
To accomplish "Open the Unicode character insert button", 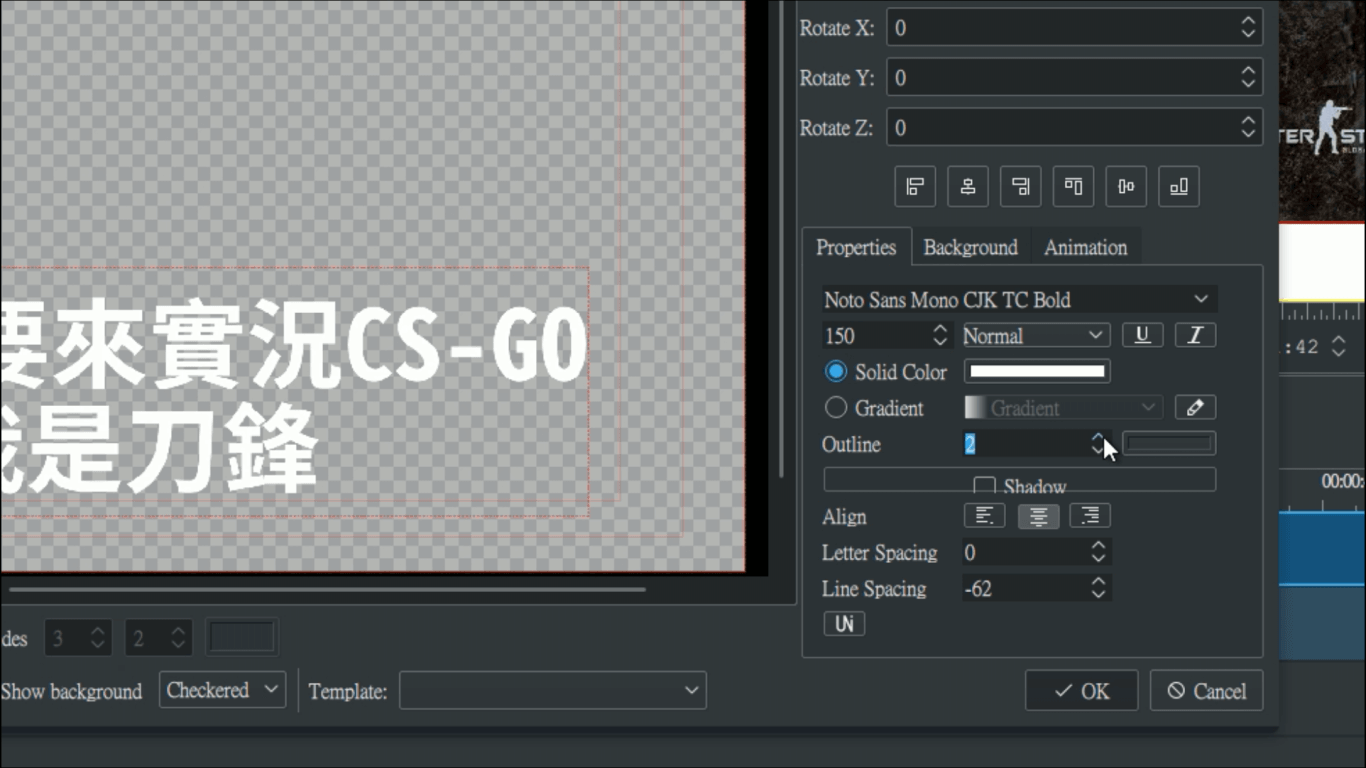I will point(844,624).
